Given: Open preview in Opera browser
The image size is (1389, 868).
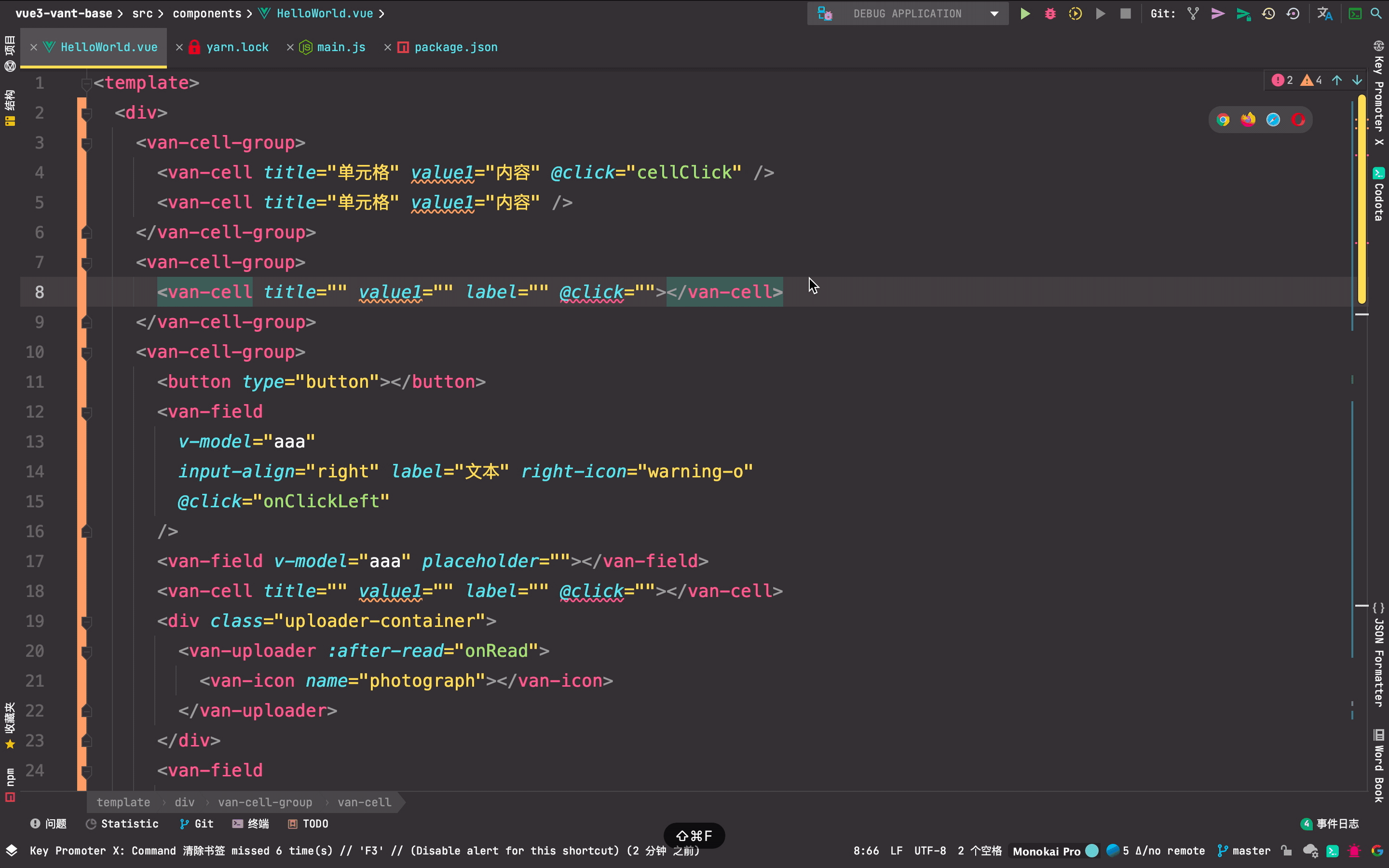Looking at the screenshot, I should [x=1298, y=120].
